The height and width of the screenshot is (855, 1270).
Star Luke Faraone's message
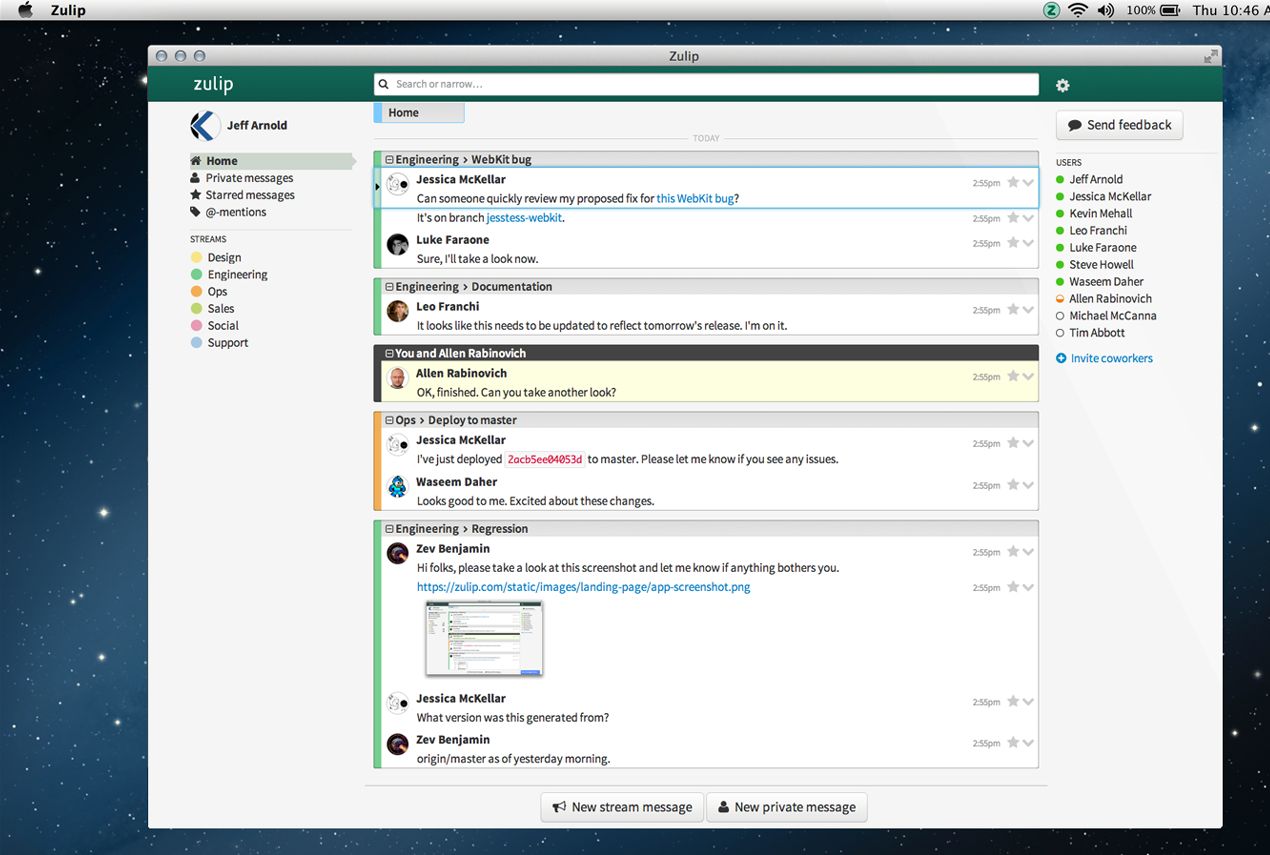pyautogui.click(x=1012, y=242)
